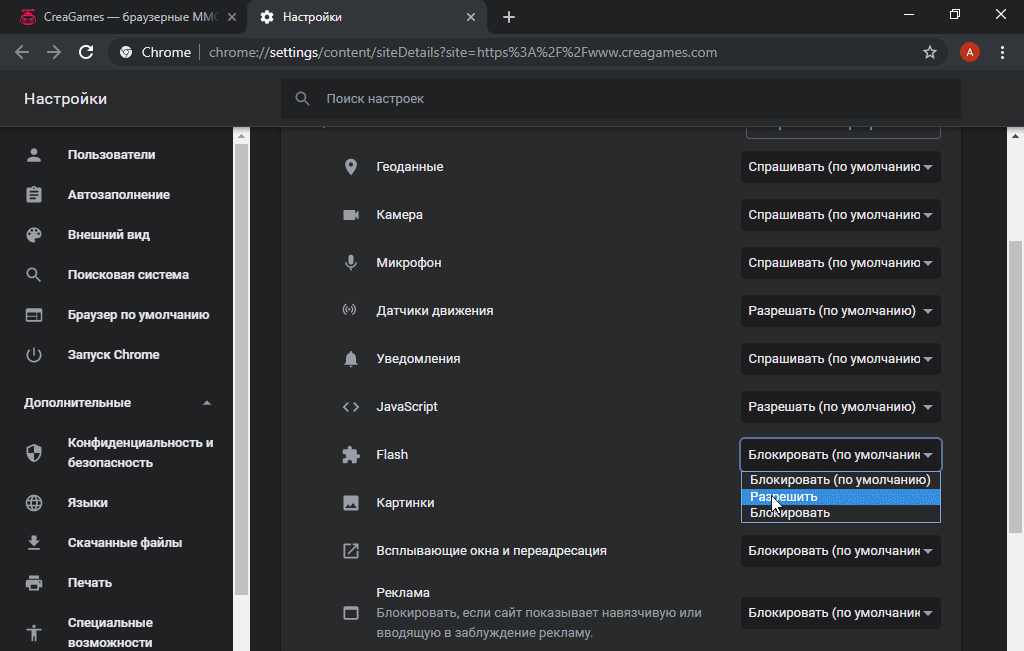
Task: Switch to the CreaGames browser tab
Action: (x=120, y=17)
